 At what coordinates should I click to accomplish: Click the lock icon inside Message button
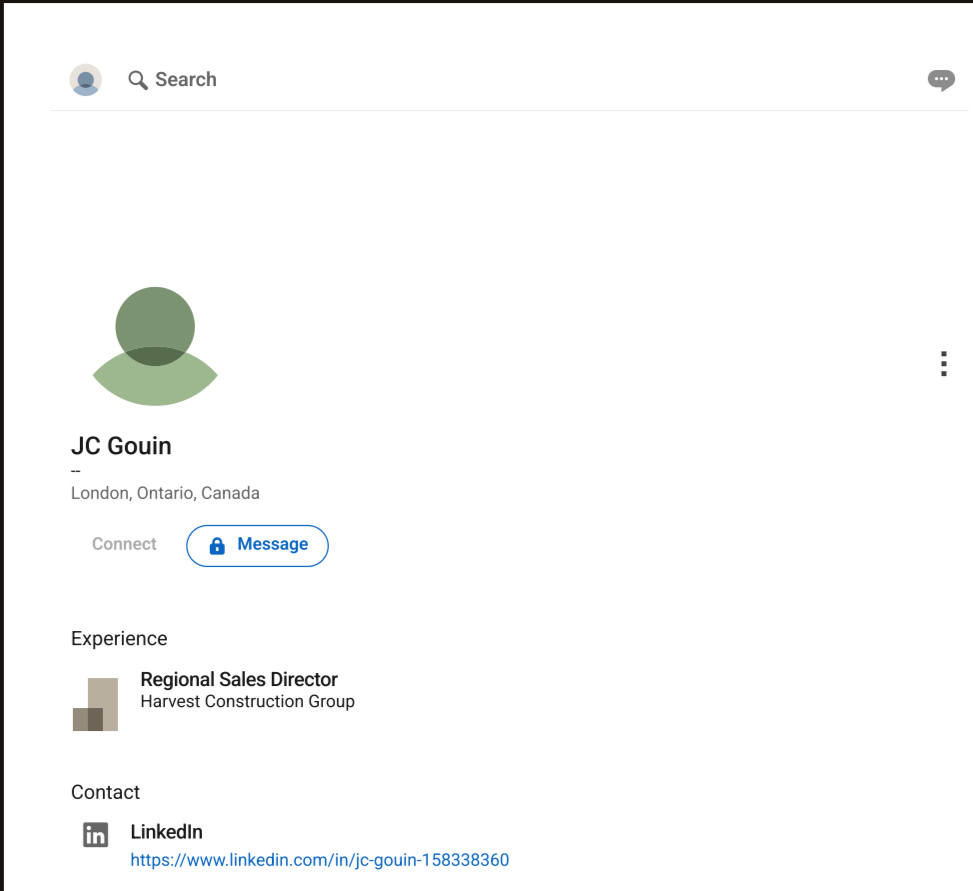(x=217, y=546)
